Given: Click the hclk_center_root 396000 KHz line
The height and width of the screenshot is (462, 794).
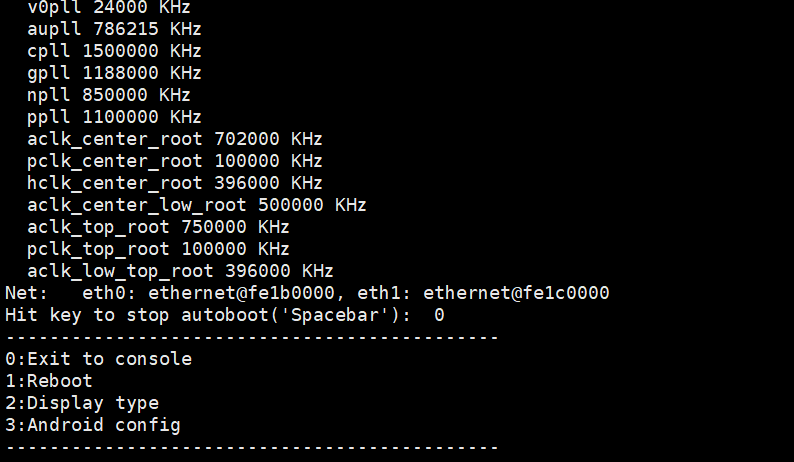Looking at the screenshot, I should click(175, 183).
